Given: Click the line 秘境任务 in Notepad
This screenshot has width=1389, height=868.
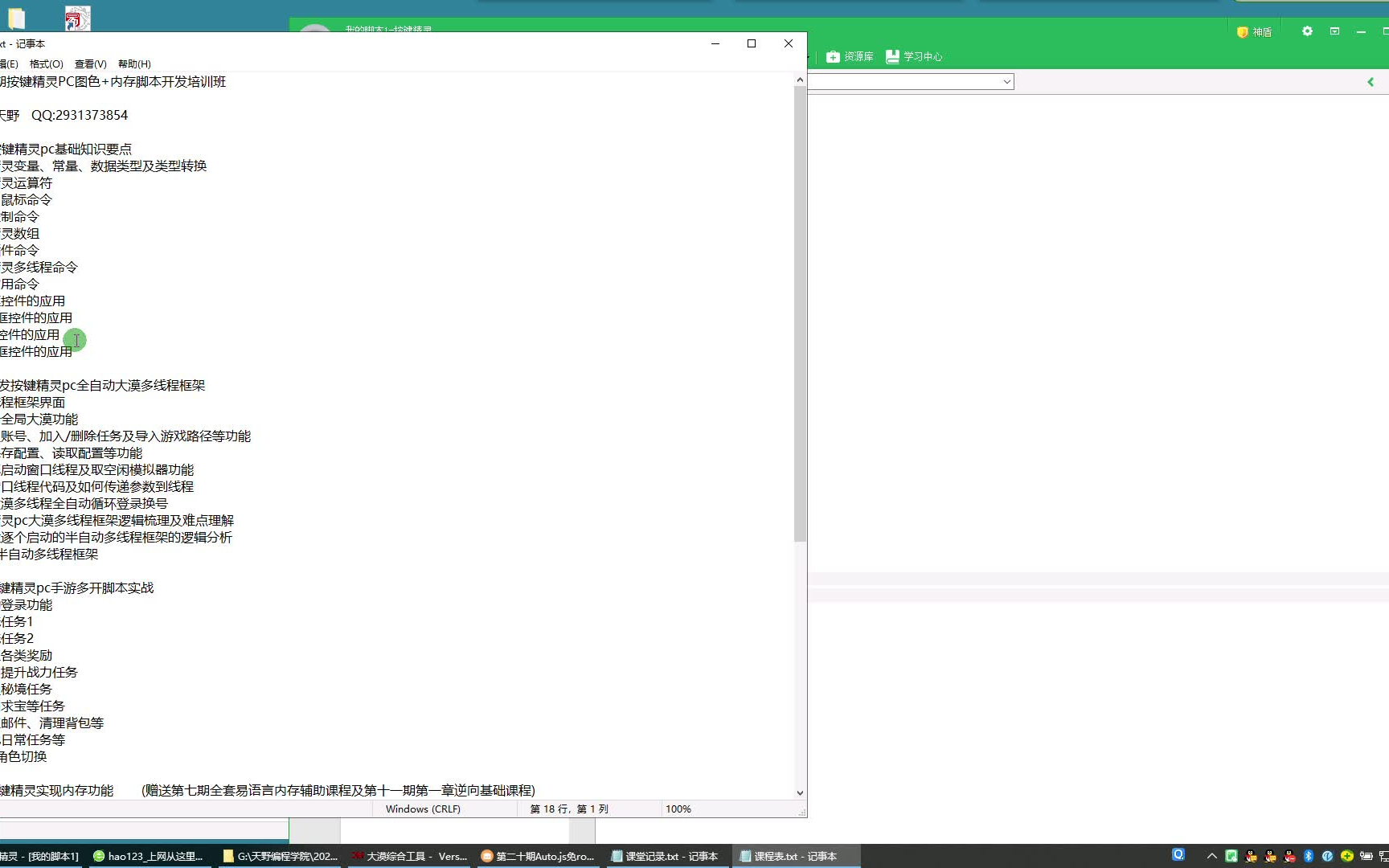Looking at the screenshot, I should point(26,689).
